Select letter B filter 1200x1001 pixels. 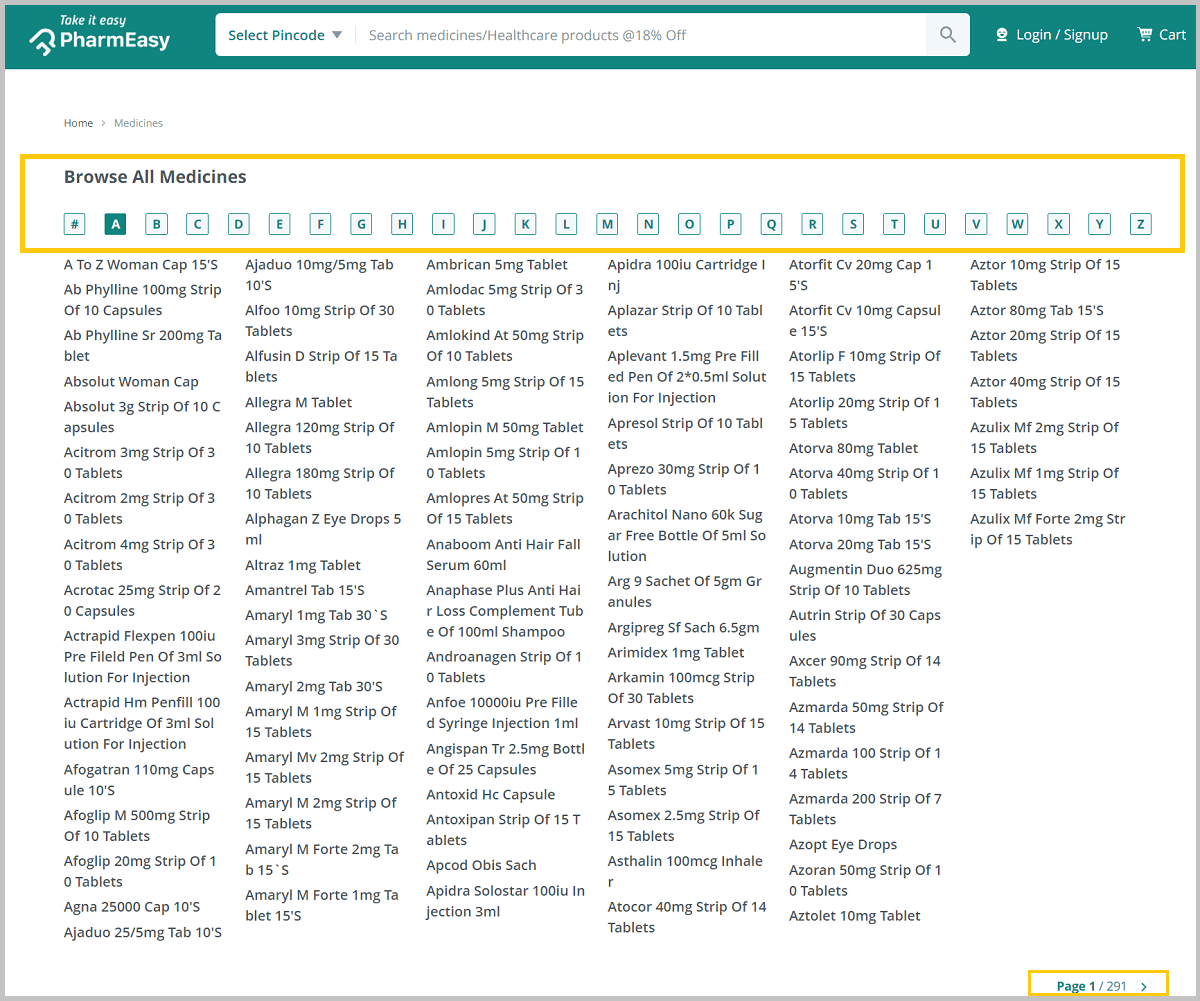(156, 224)
